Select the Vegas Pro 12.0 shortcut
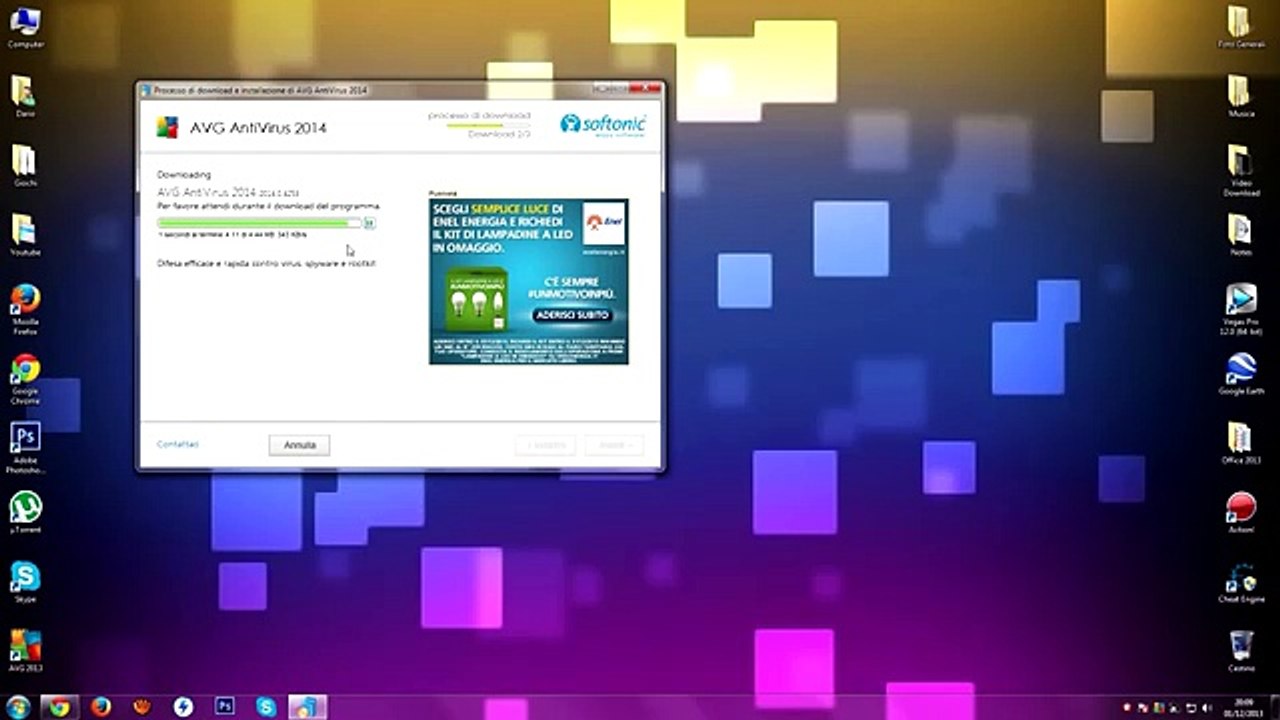The height and width of the screenshot is (720, 1280). pos(1240,309)
